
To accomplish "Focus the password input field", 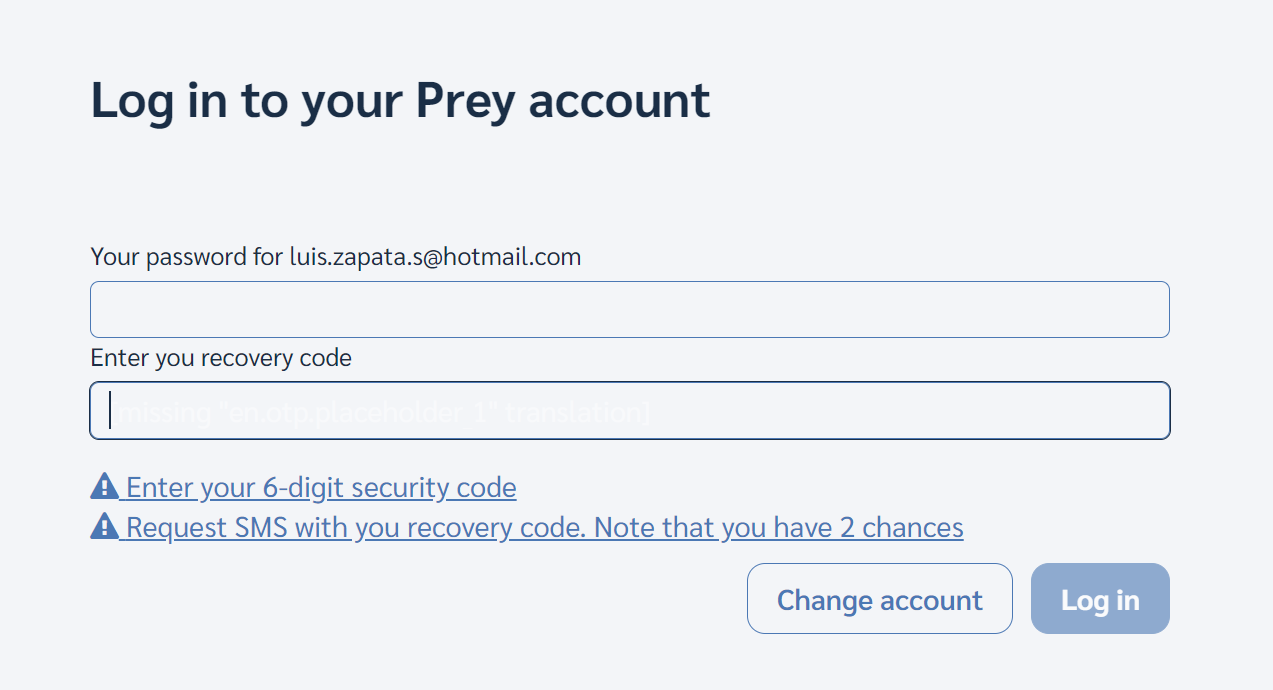I will pyautogui.click(x=629, y=309).
